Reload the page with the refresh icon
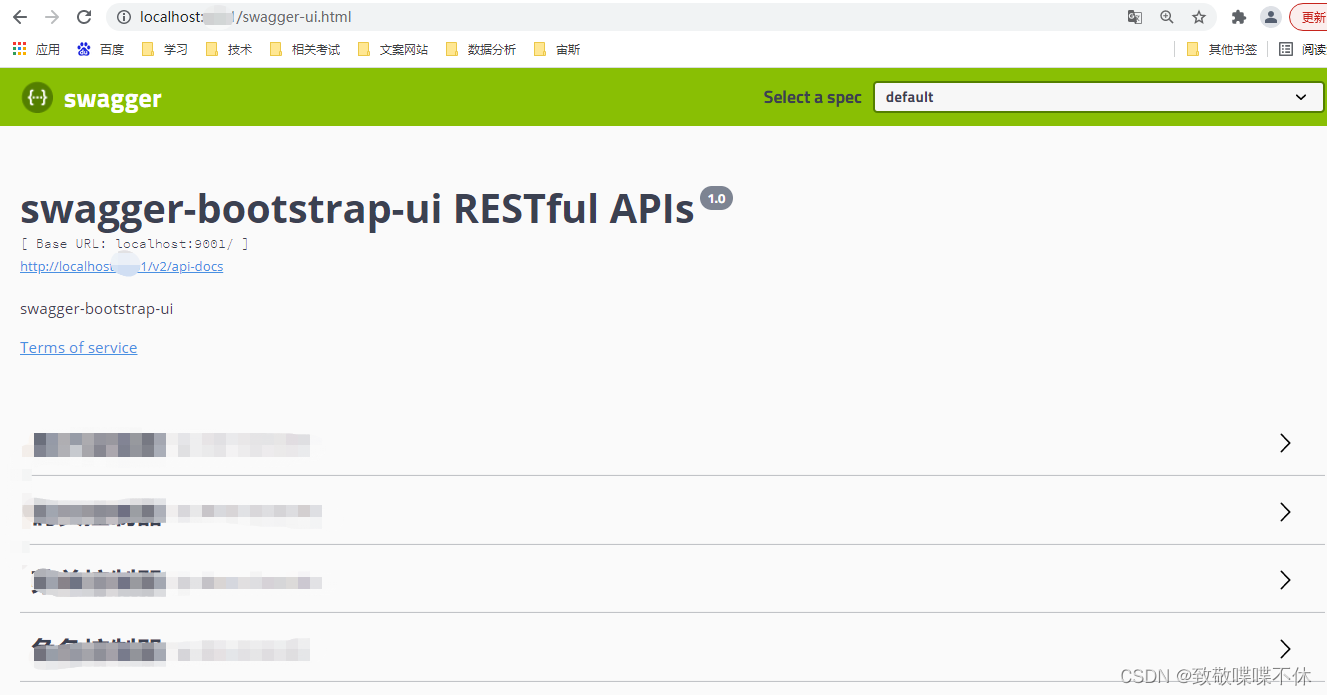1327x695 pixels. click(84, 17)
